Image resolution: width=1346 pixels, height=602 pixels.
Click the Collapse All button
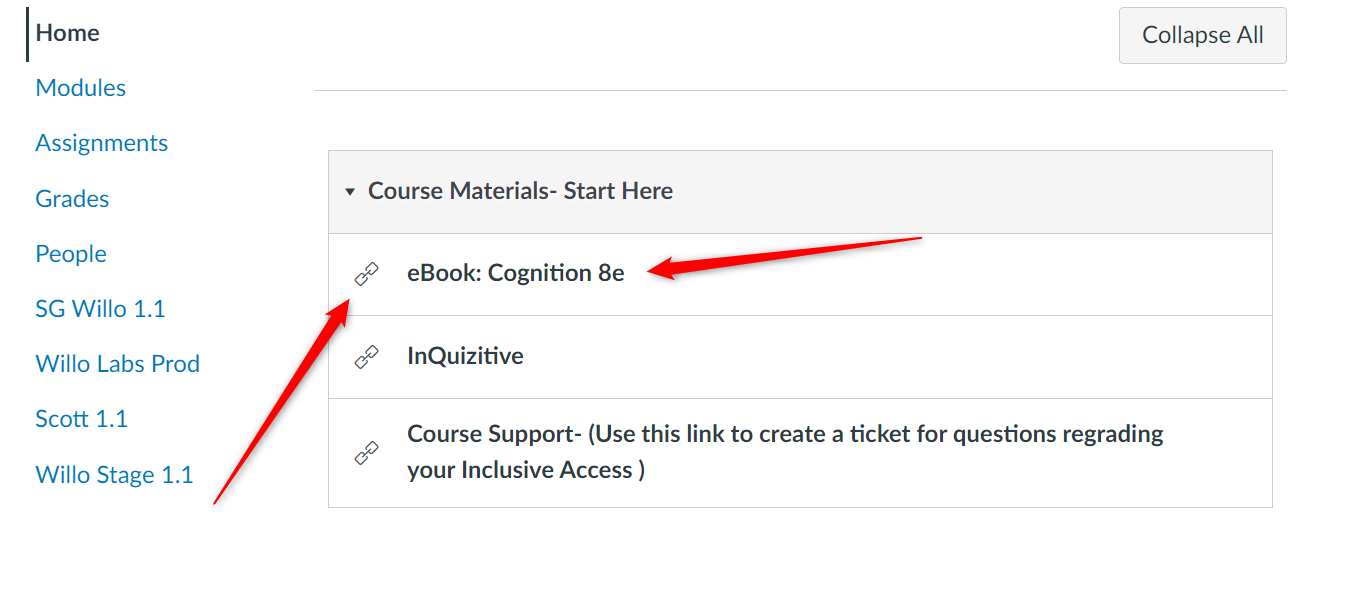(x=1202, y=35)
